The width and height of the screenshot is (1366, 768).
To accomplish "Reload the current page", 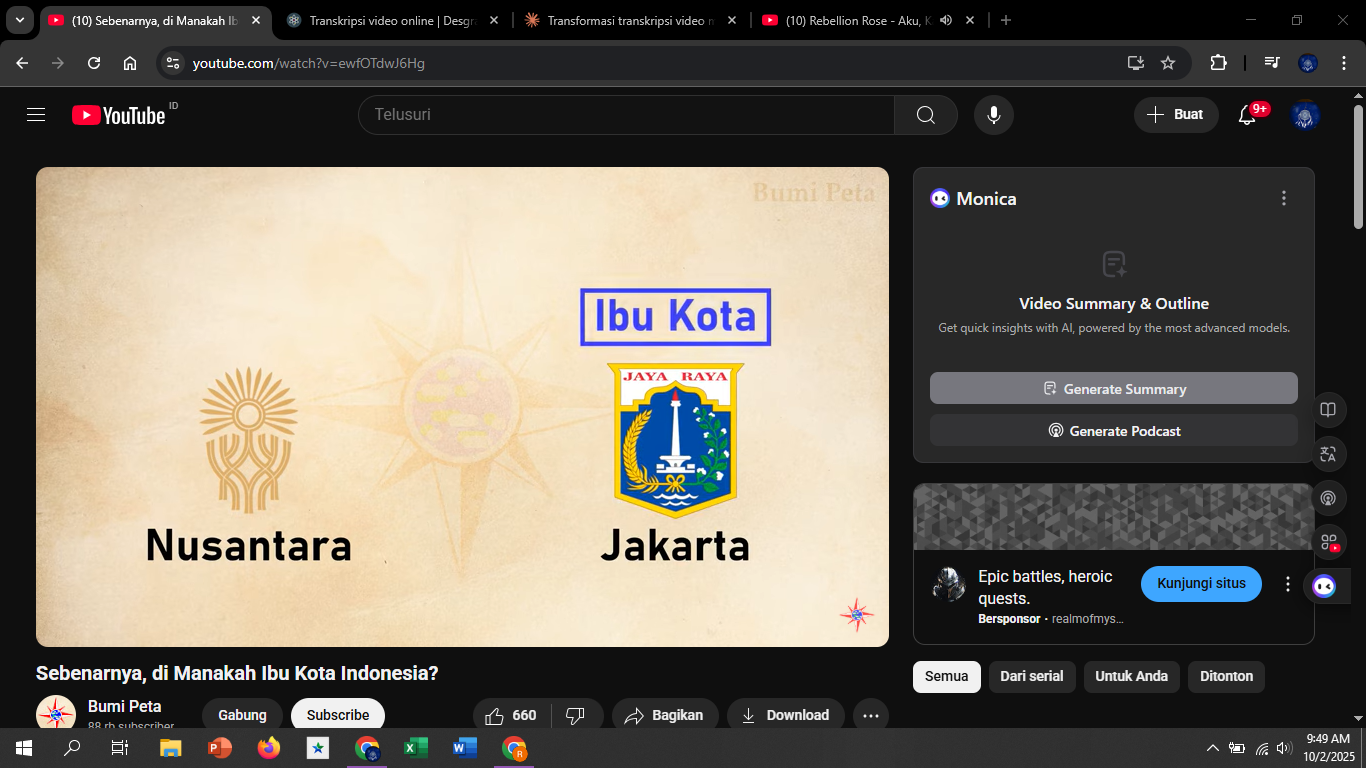I will [94, 63].
